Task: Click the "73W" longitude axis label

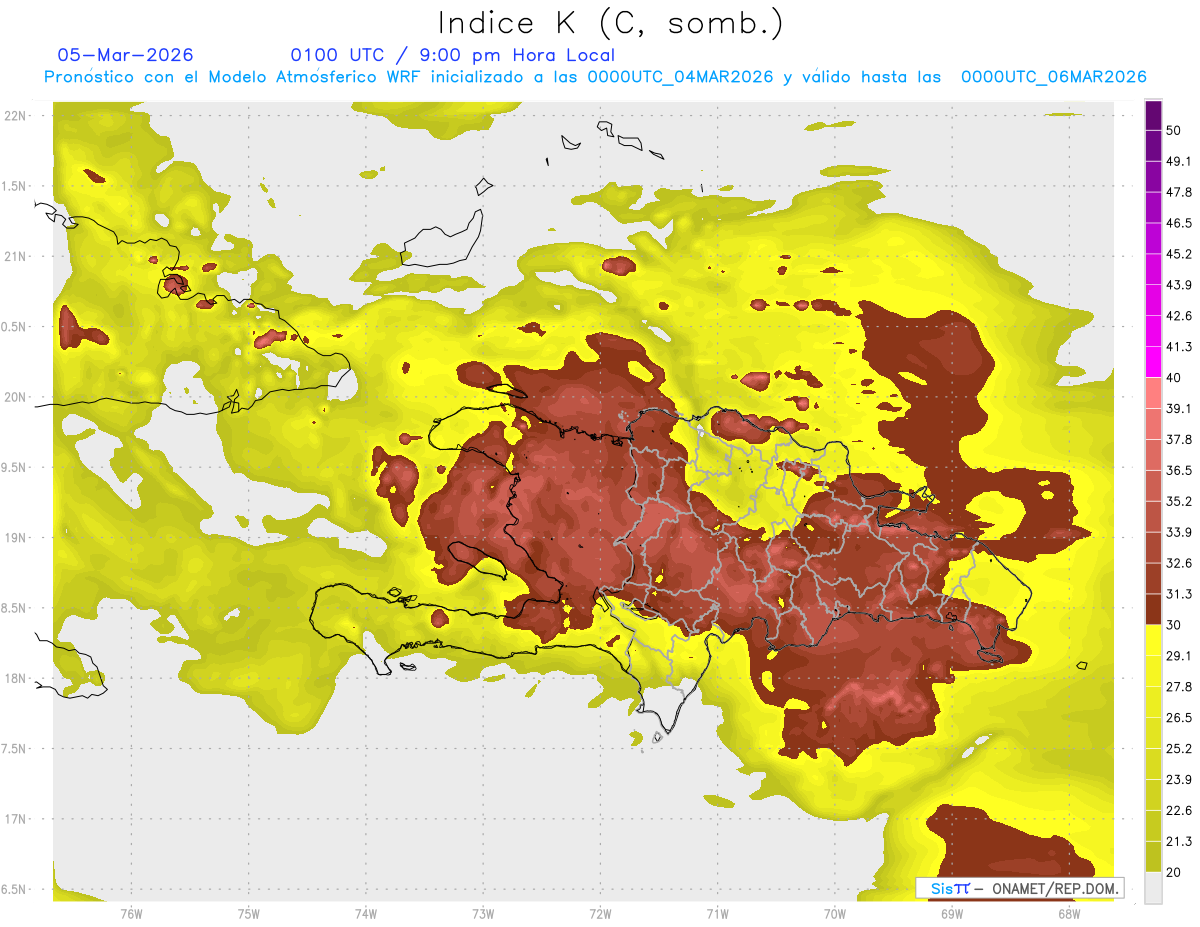Action: pyautogui.click(x=483, y=913)
